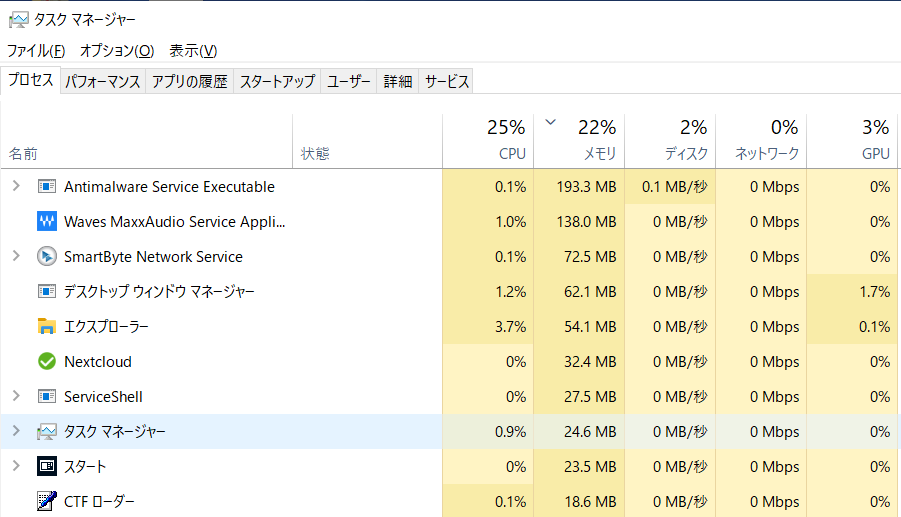Screen dimensions: 901x517
Task: Sort processes by the CPU column header
Action: click(x=488, y=141)
